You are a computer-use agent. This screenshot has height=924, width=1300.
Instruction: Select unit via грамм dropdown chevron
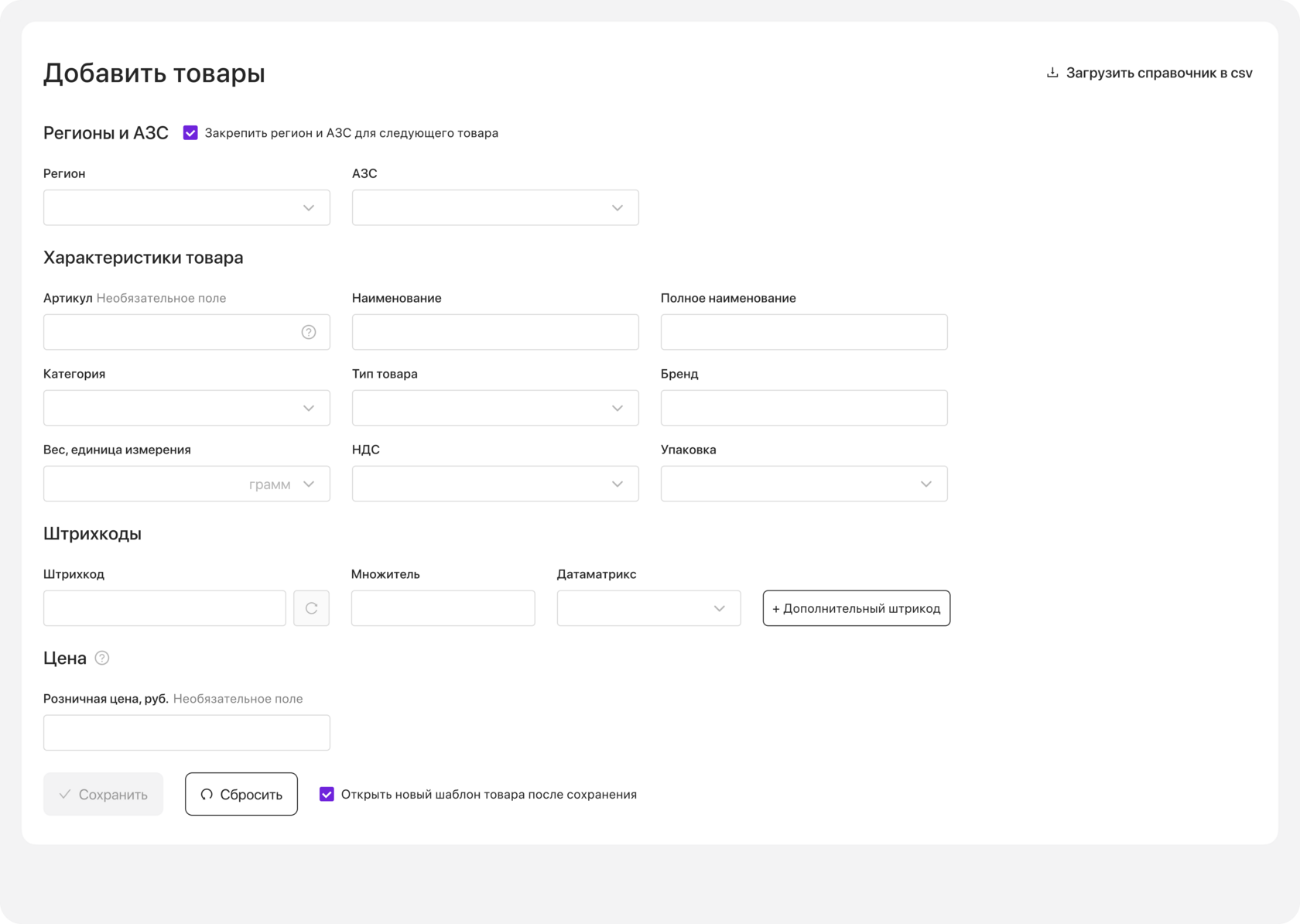(x=309, y=484)
